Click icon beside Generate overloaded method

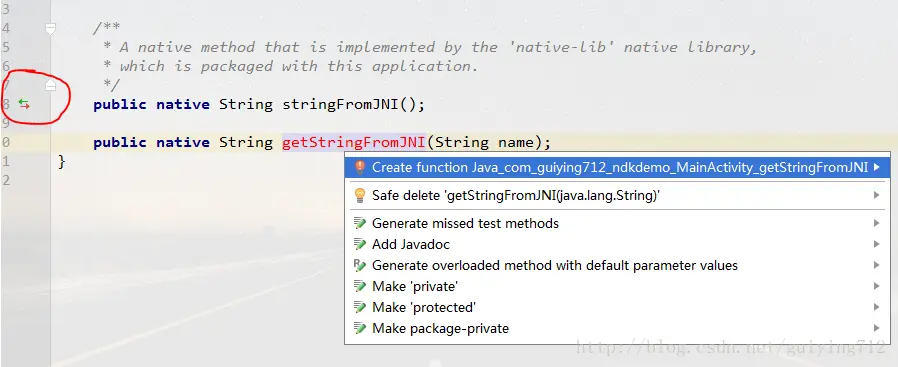[x=360, y=265]
